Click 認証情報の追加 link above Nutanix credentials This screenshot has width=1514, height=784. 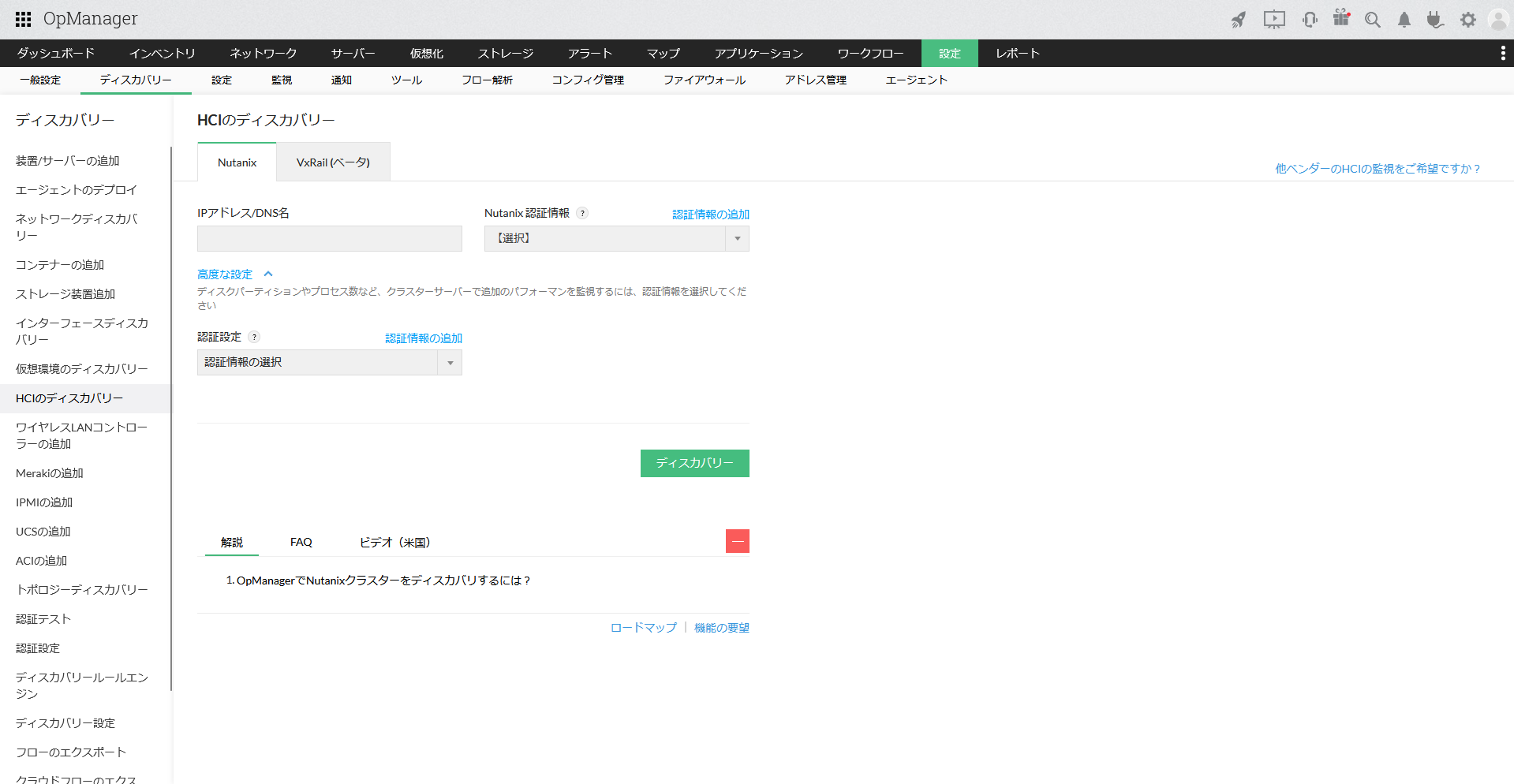(711, 215)
